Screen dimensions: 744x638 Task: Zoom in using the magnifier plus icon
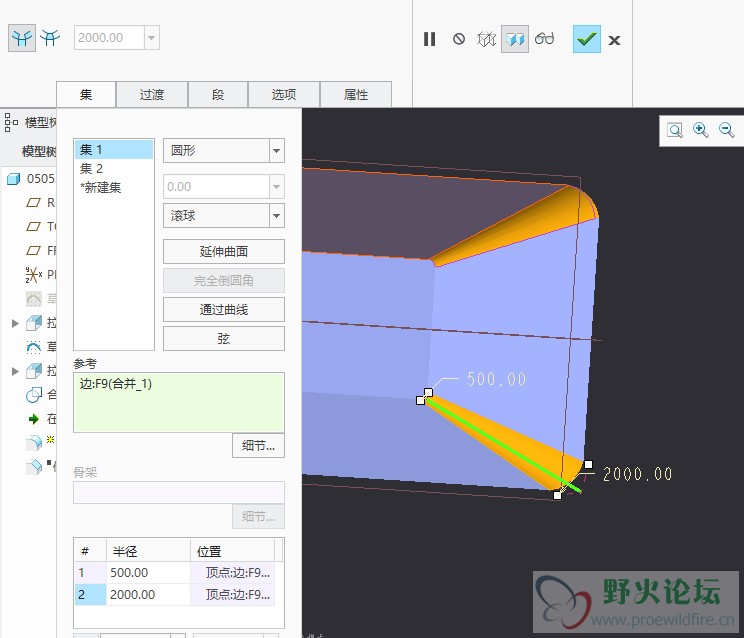[x=701, y=130]
